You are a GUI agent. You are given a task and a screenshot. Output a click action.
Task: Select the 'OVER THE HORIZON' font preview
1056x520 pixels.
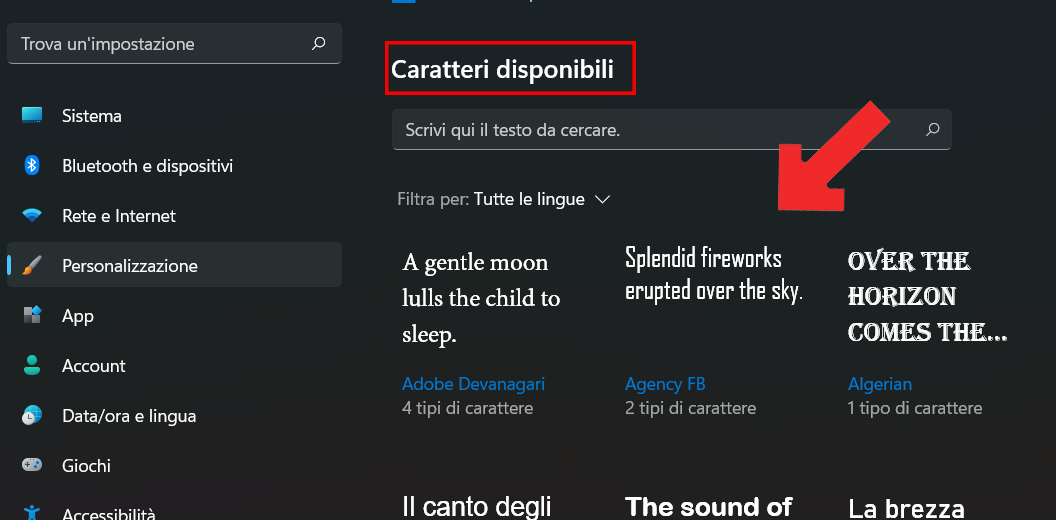coord(927,296)
